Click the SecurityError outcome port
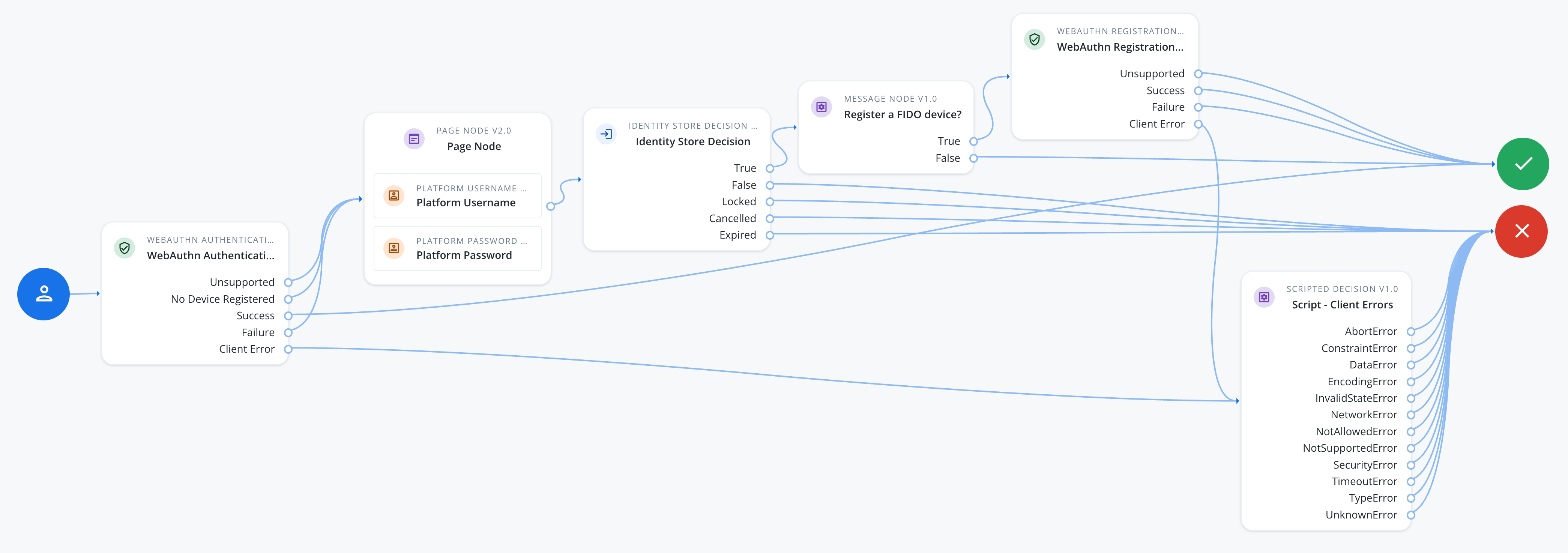This screenshot has height=553, width=1568. (x=1411, y=465)
